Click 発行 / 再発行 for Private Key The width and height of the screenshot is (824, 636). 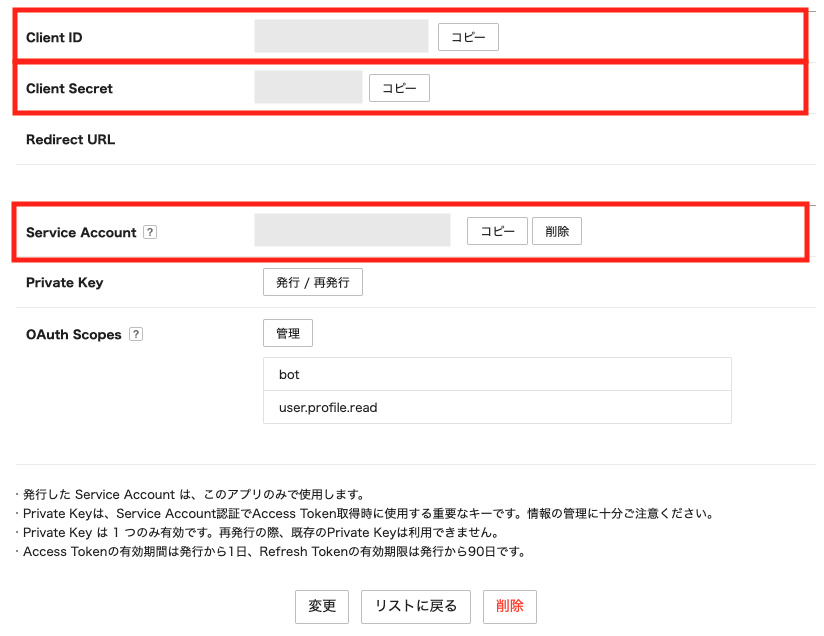point(312,282)
